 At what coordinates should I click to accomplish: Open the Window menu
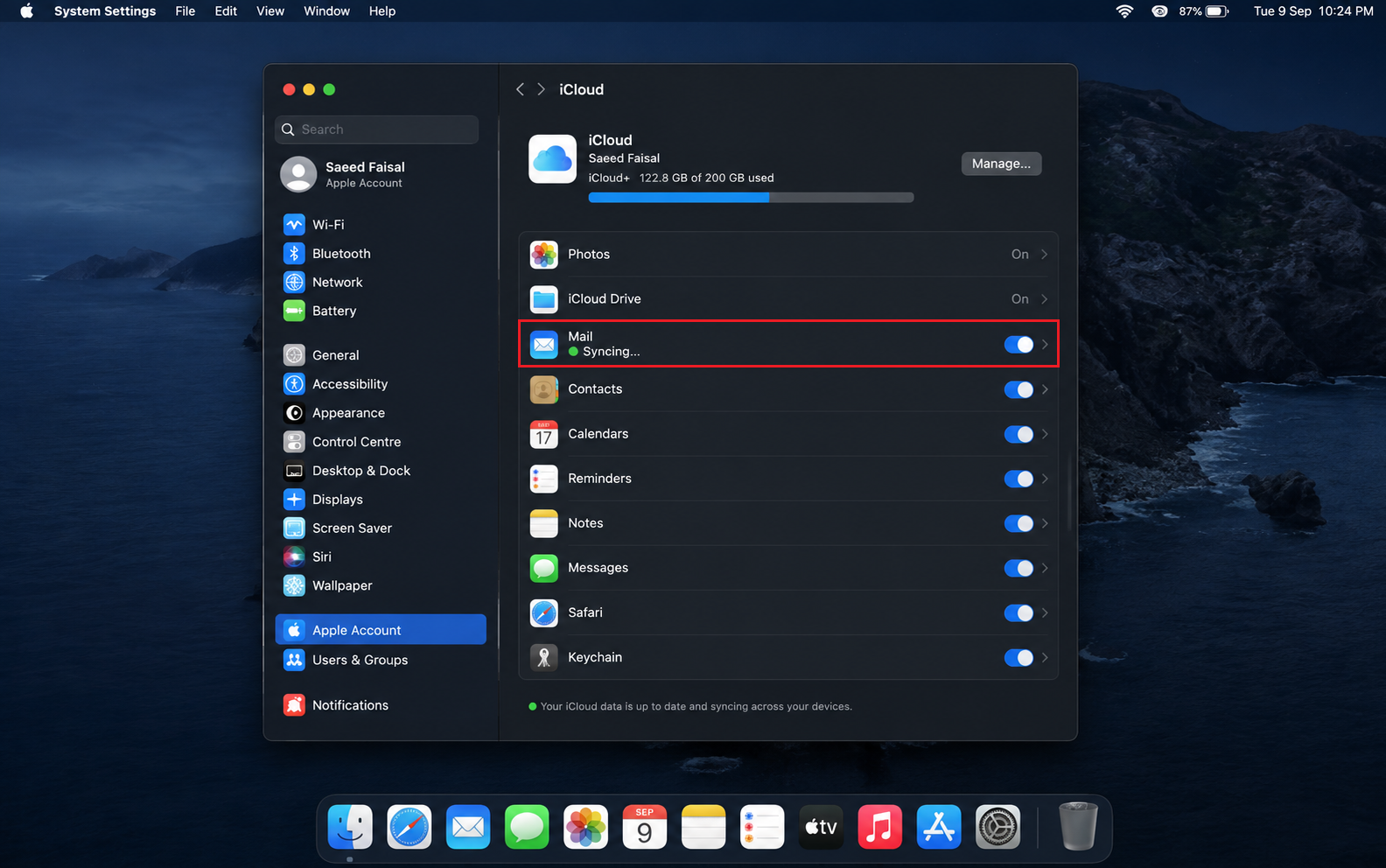point(326,11)
